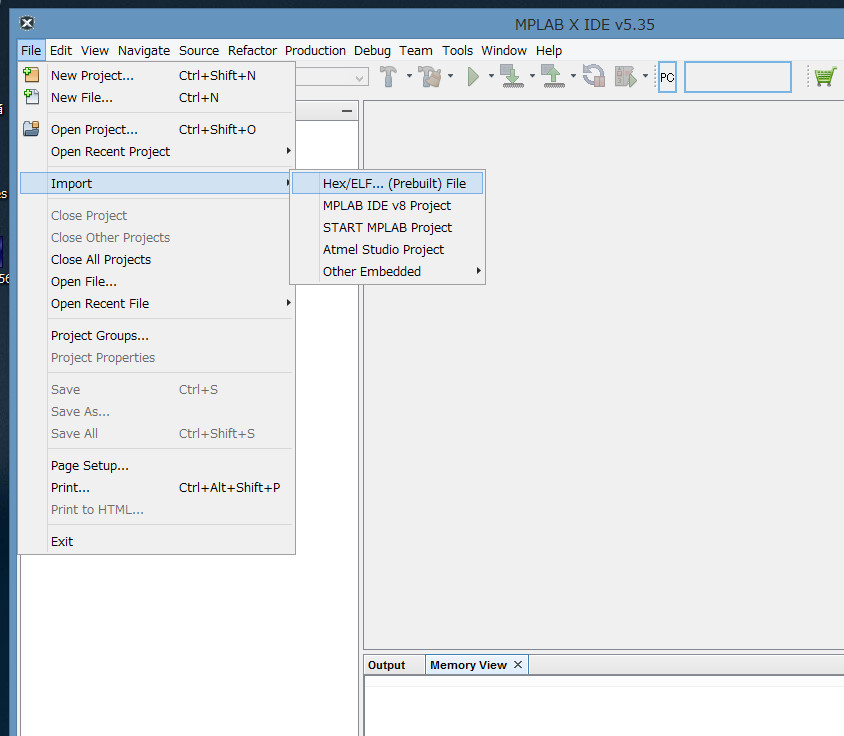This screenshot has height=736, width=844.
Task: Click the New Project menu icon
Action: (32, 75)
